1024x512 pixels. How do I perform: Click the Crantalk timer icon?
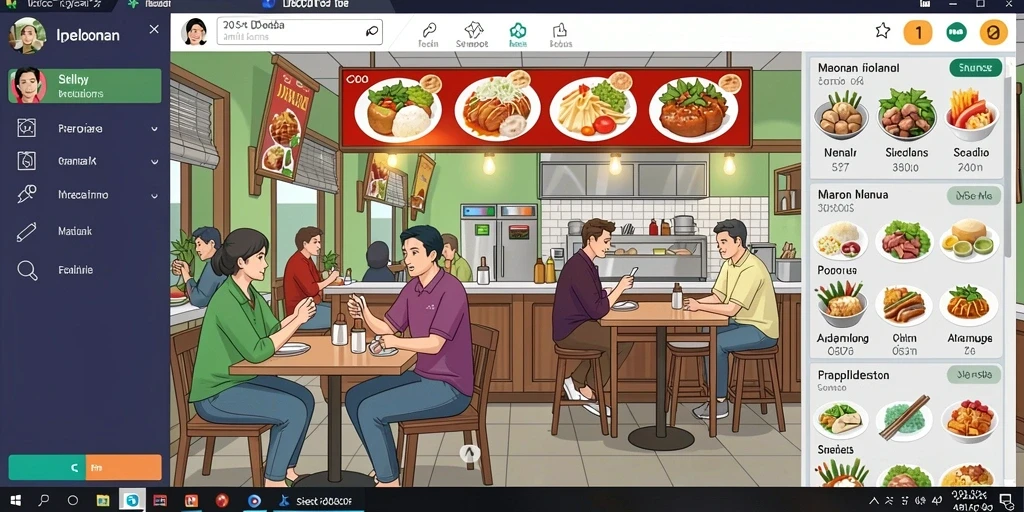[x=27, y=161]
